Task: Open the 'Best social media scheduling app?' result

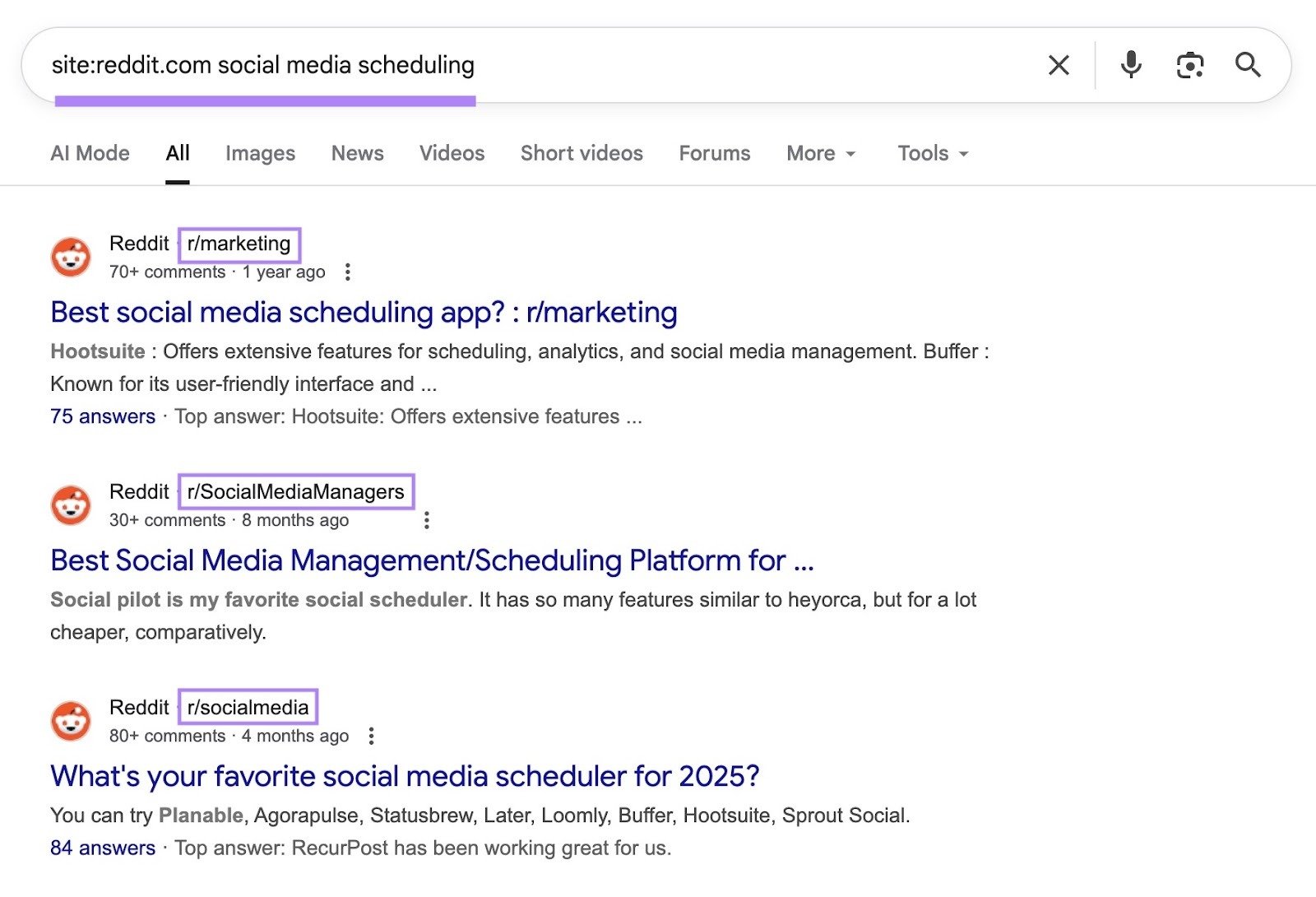Action: (x=363, y=313)
